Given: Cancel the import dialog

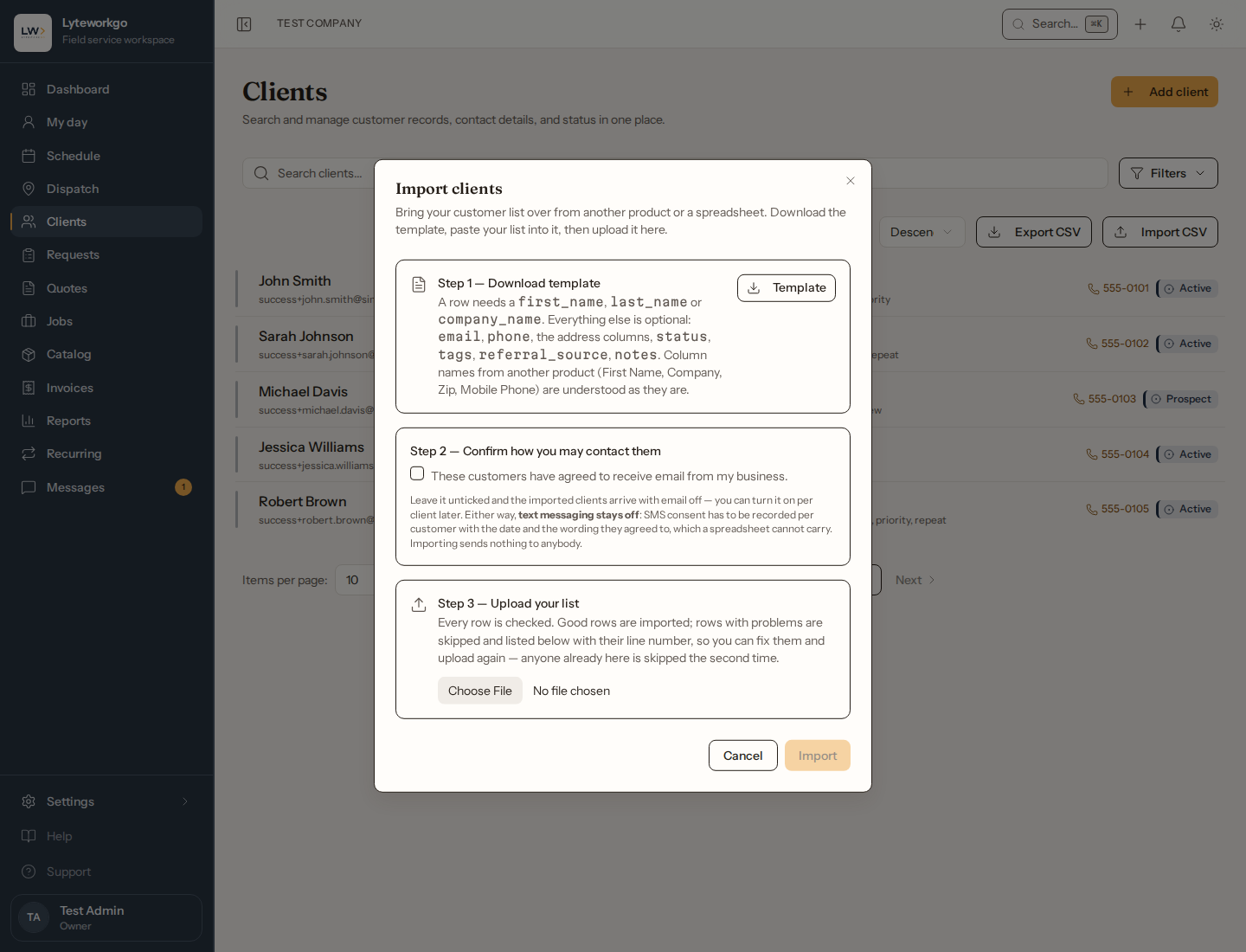Looking at the screenshot, I should coord(743,756).
